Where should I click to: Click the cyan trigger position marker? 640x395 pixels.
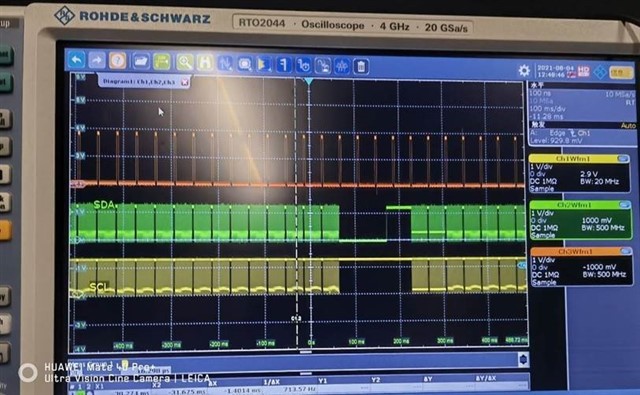[x=309, y=82]
